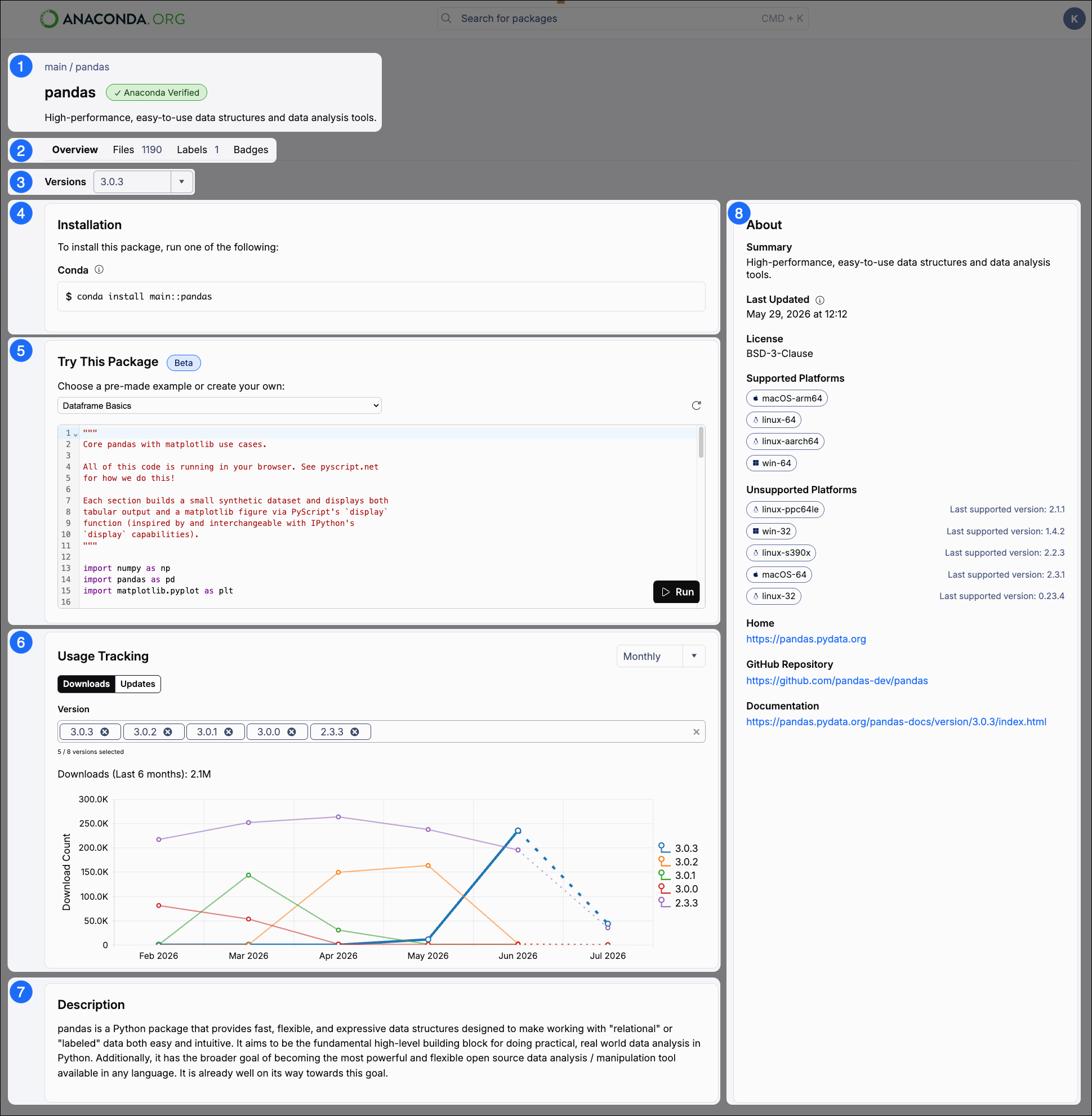Open the Overview tab
The width and height of the screenshot is (1092, 1116).
(74, 150)
